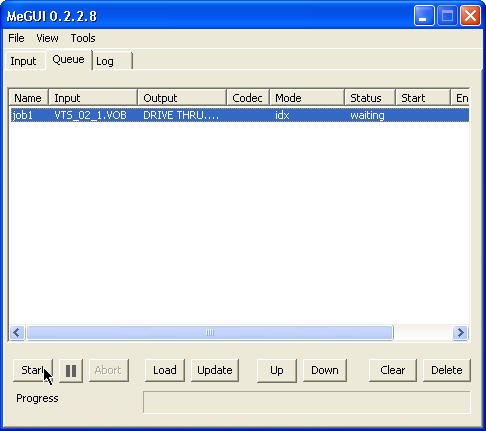This screenshot has height=431, width=486.
Task: Switch to the Input tab
Action: coord(23,61)
